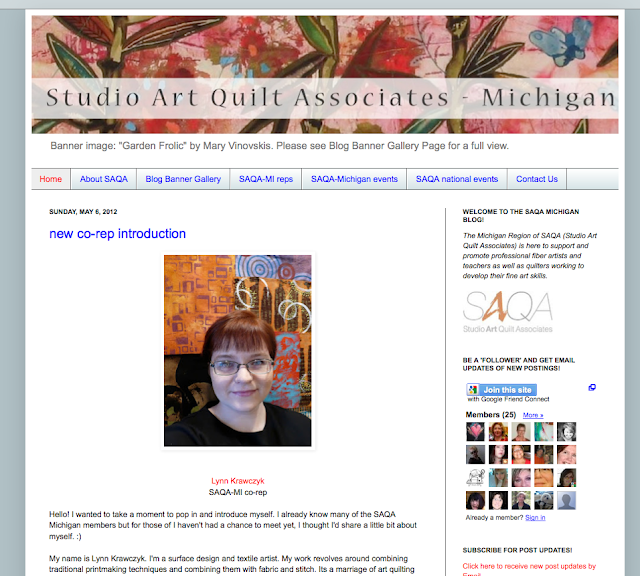Open the blank silhouette member avatar
The width and height of the screenshot is (640, 576).
pyautogui.click(x=567, y=500)
